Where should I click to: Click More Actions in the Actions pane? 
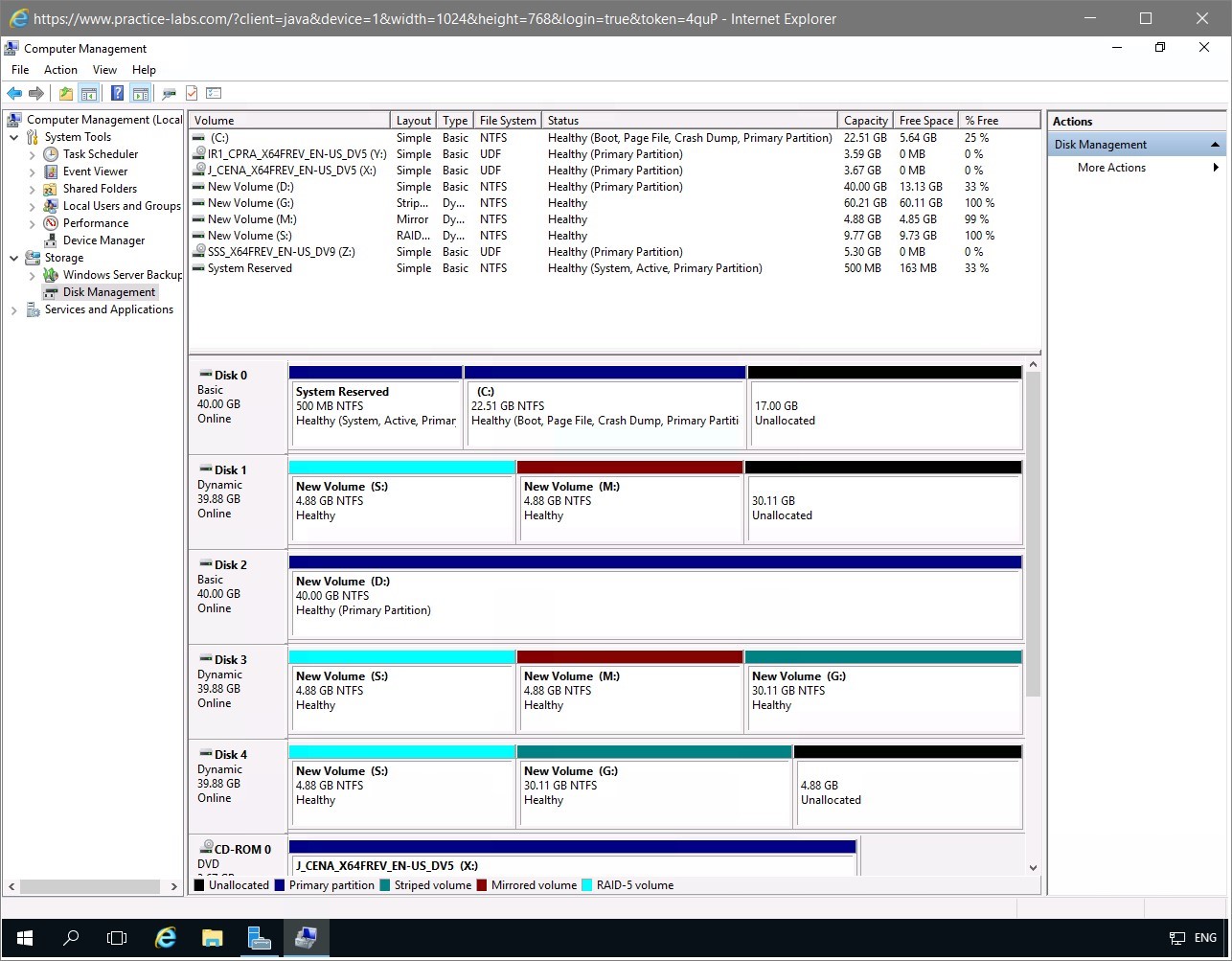[x=1111, y=168]
